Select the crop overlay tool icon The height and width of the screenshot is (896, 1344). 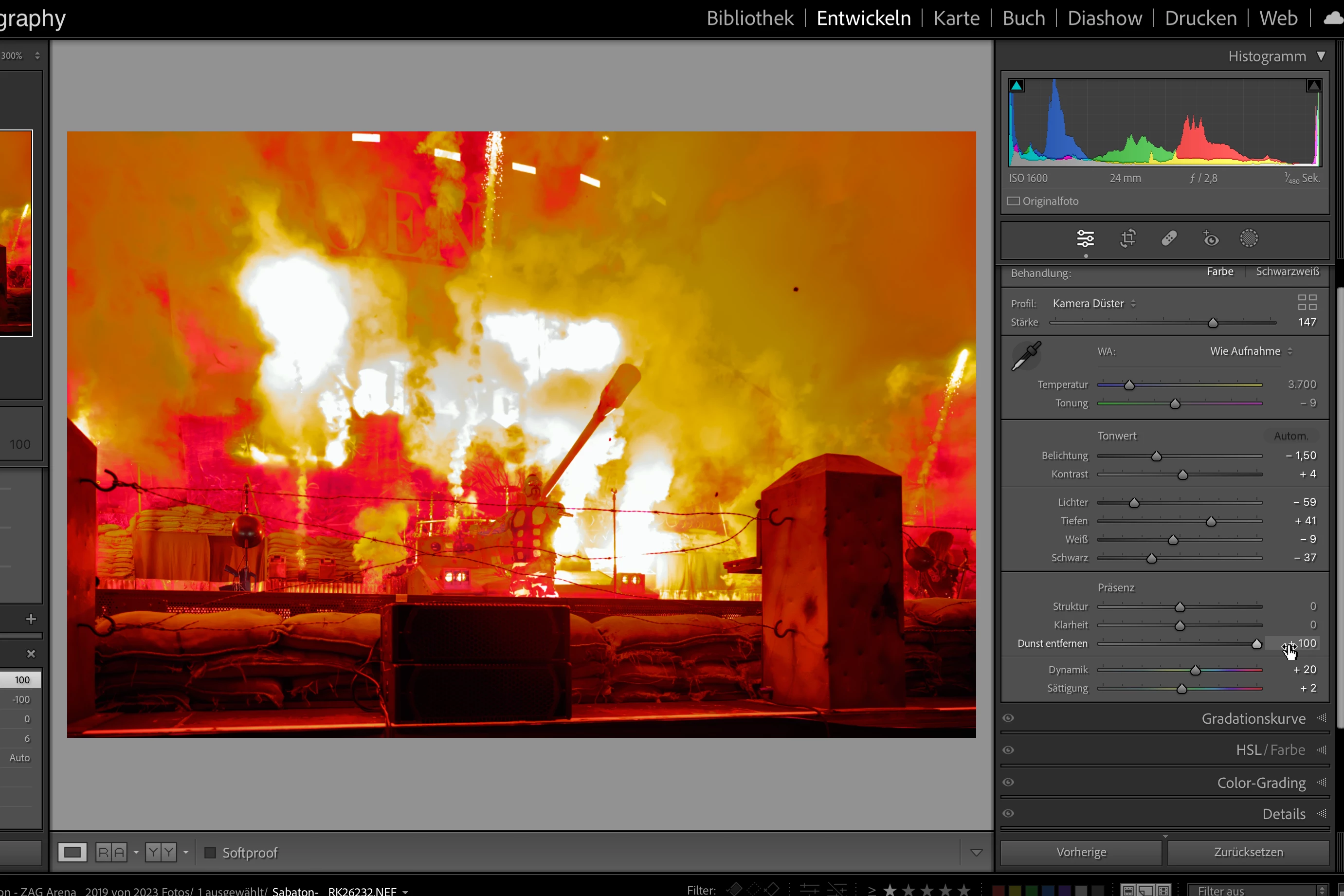click(1127, 238)
